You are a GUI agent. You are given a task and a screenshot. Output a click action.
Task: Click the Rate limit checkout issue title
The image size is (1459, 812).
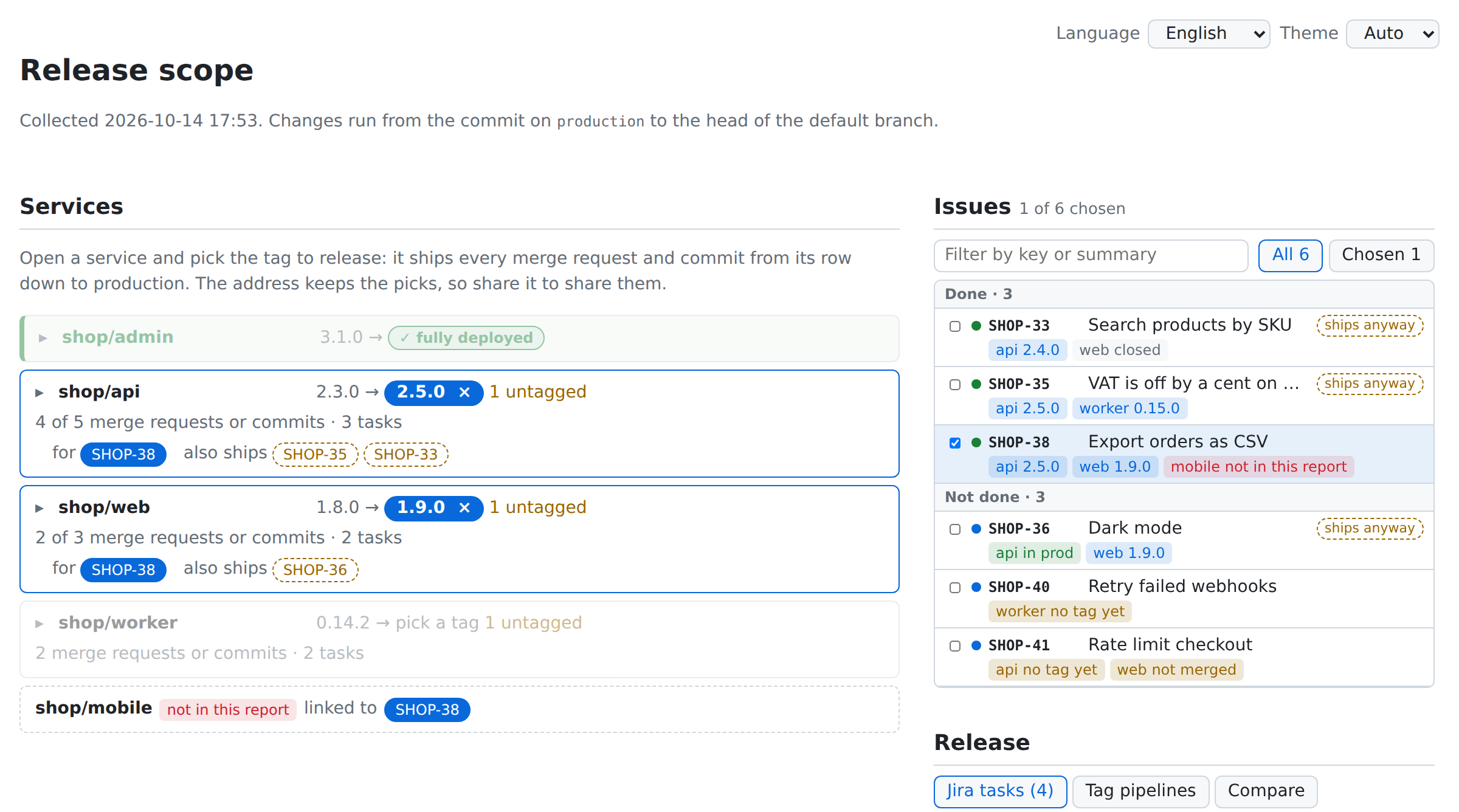[1170, 645]
